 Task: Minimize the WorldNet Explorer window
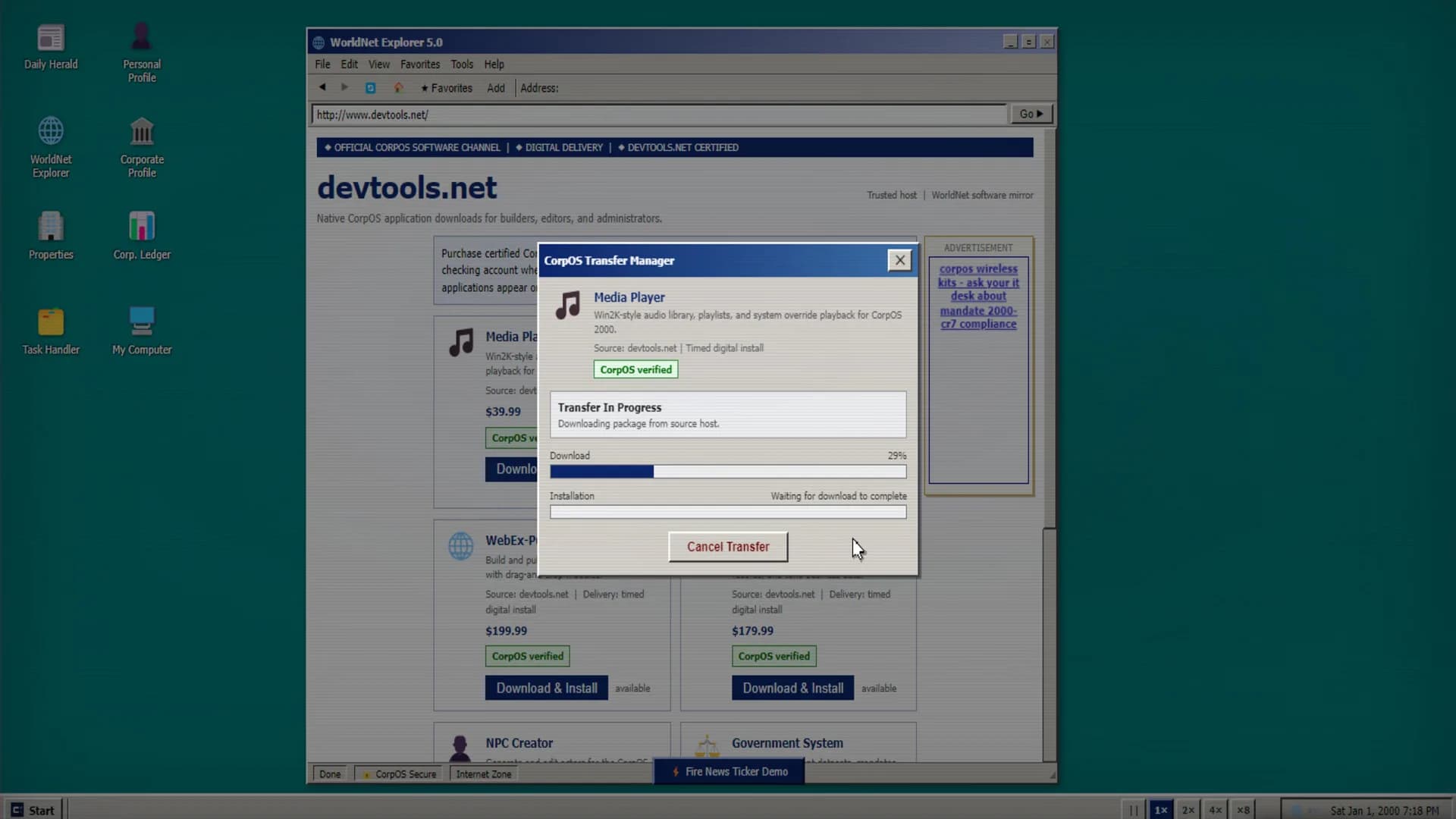(1010, 42)
